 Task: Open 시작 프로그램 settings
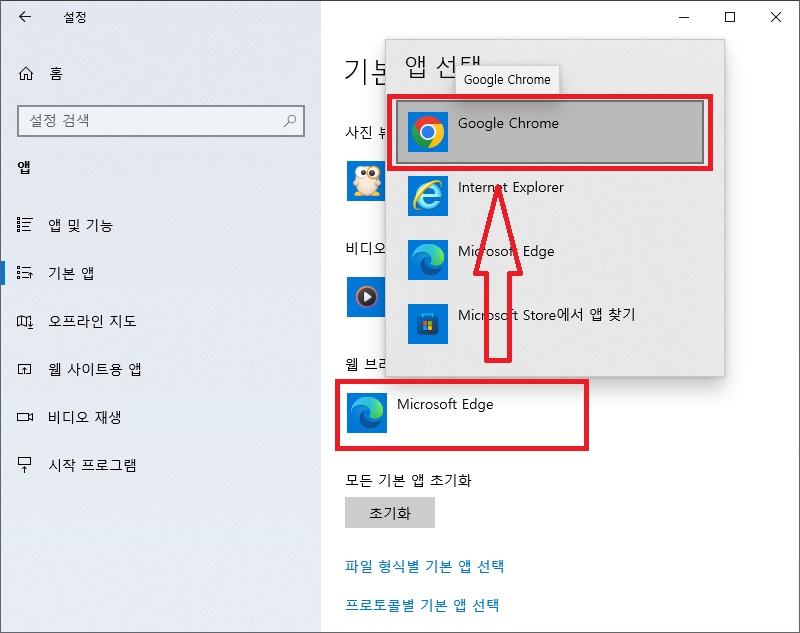(x=92, y=465)
